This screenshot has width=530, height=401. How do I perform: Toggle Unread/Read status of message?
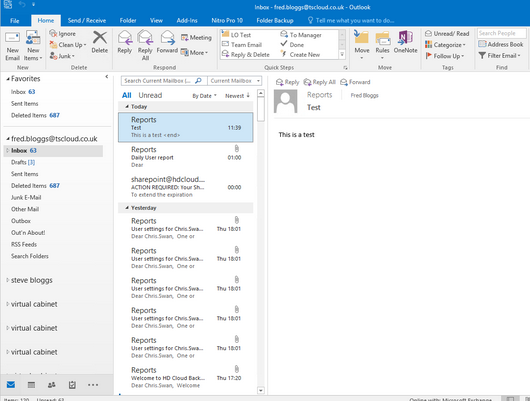[x=447, y=33]
